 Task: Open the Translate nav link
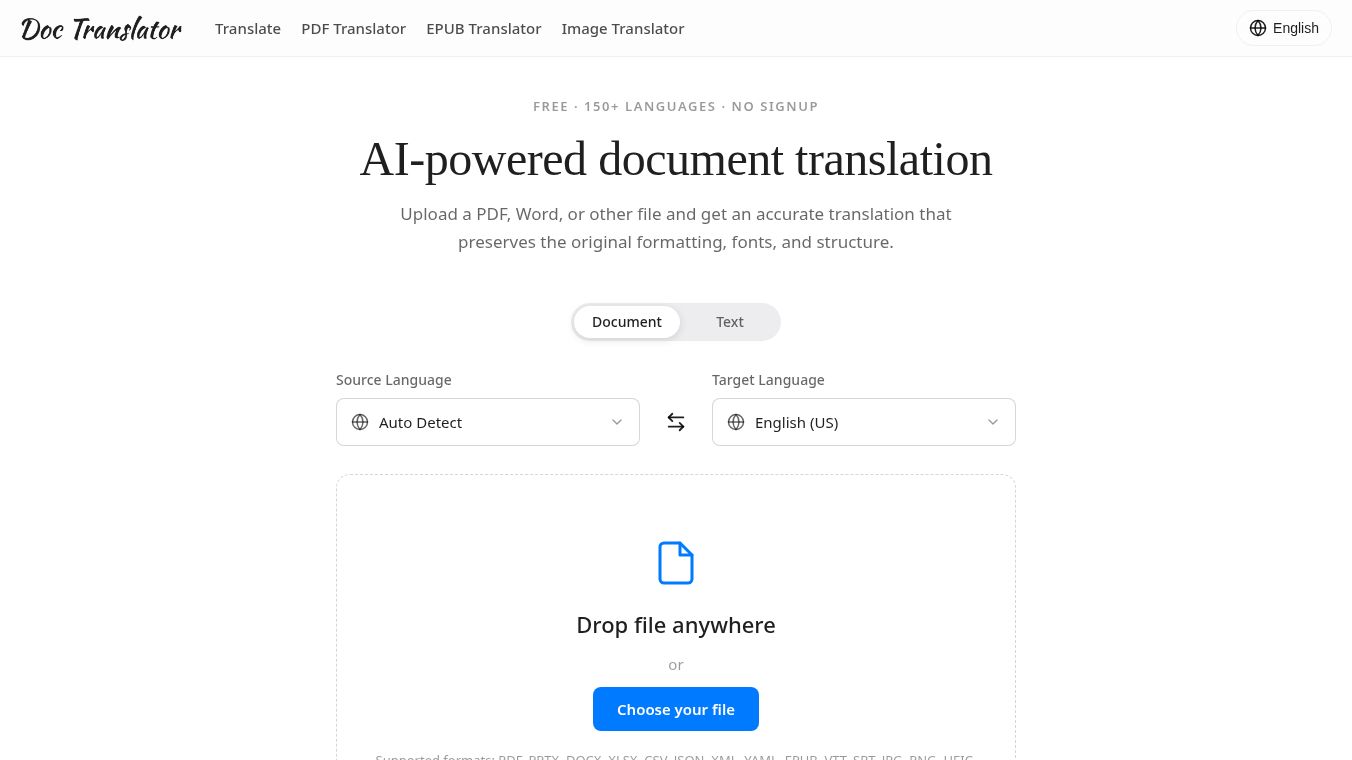[x=248, y=29]
